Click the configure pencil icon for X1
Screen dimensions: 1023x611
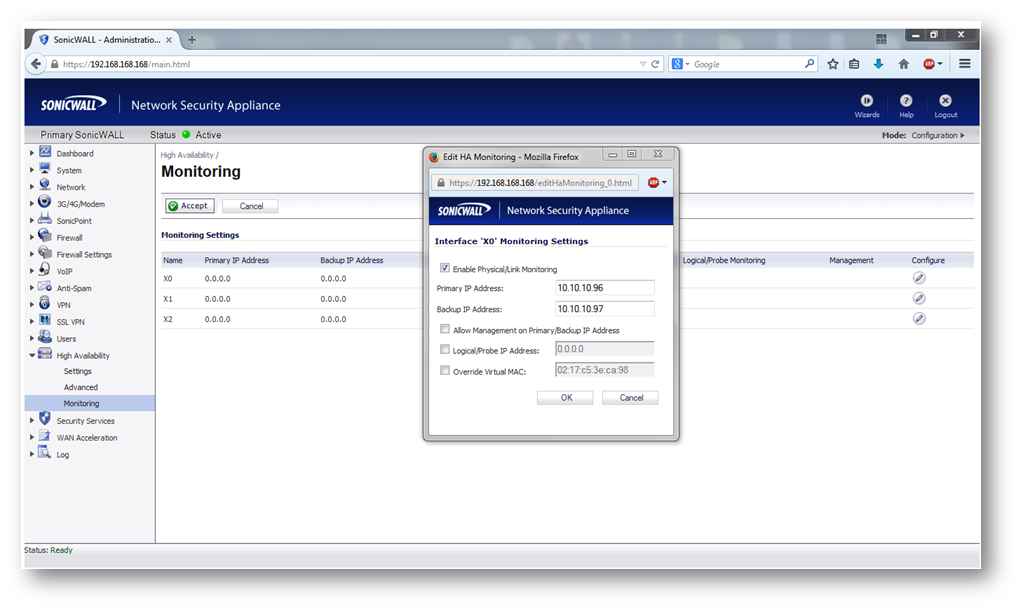pyautogui.click(x=919, y=298)
